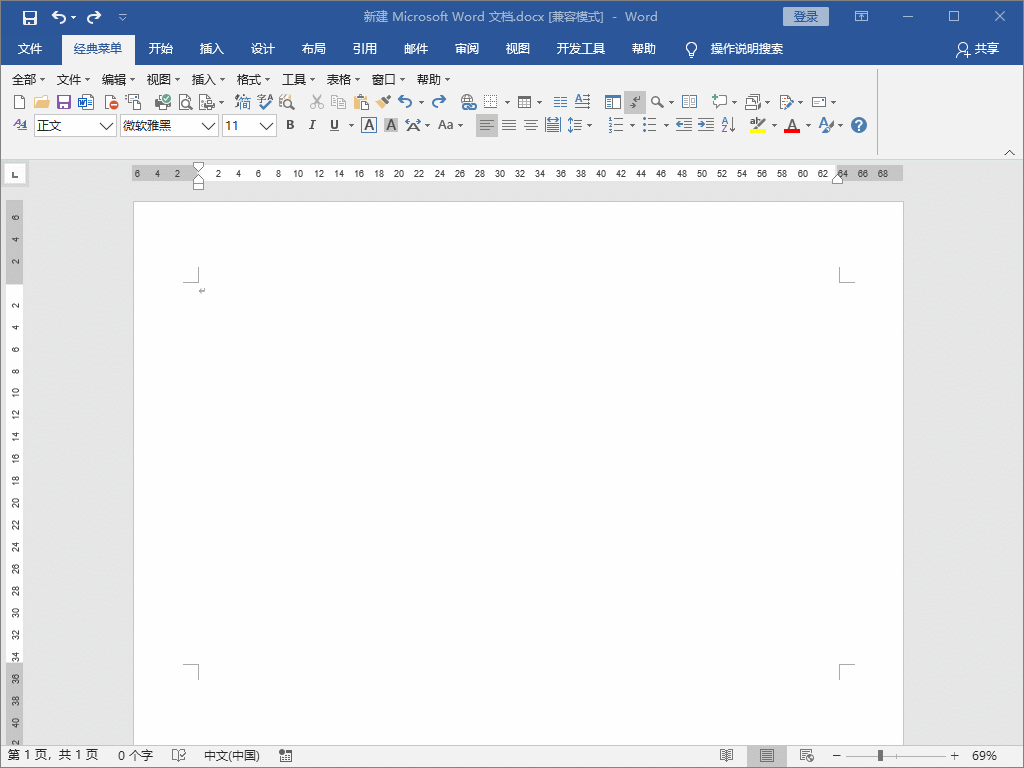1024x768 pixels.
Task: Click the 共享 share button
Action: tap(978, 49)
